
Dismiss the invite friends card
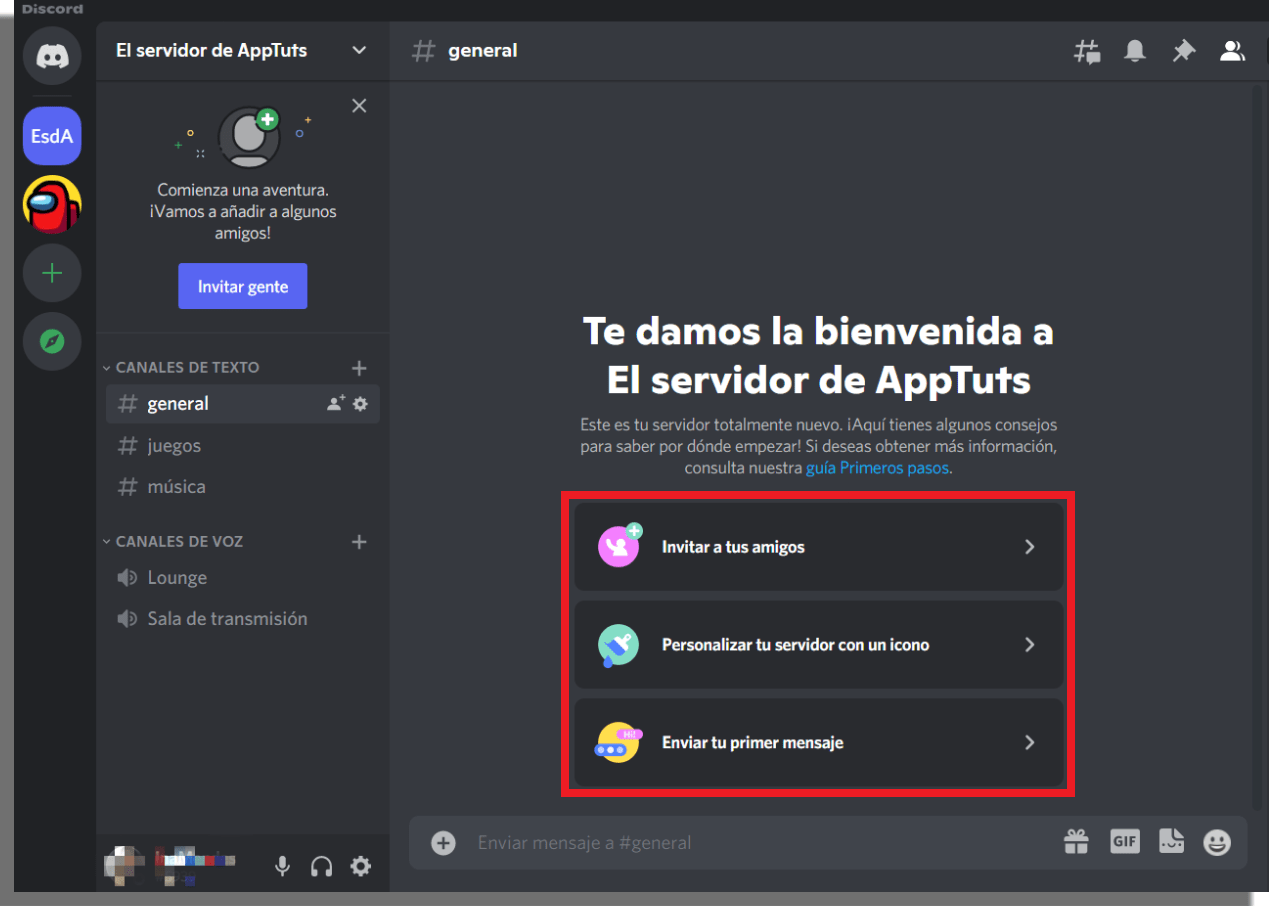[x=360, y=106]
